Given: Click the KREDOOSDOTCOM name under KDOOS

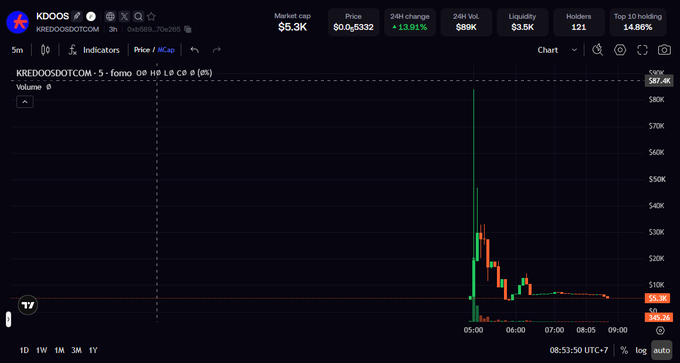Looking at the screenshot, I should (x=67, y=29).
